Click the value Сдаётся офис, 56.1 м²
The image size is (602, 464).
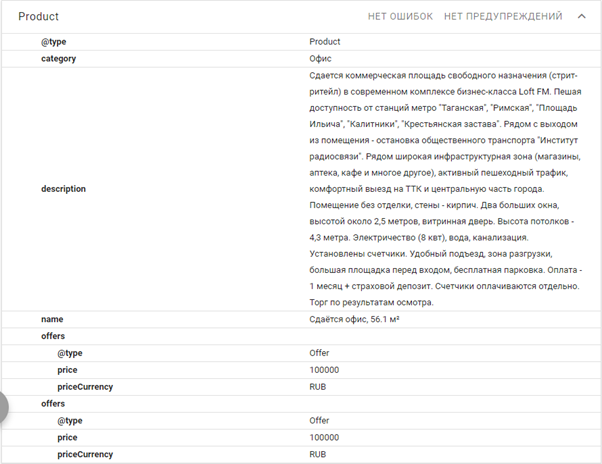click(355, 319)
